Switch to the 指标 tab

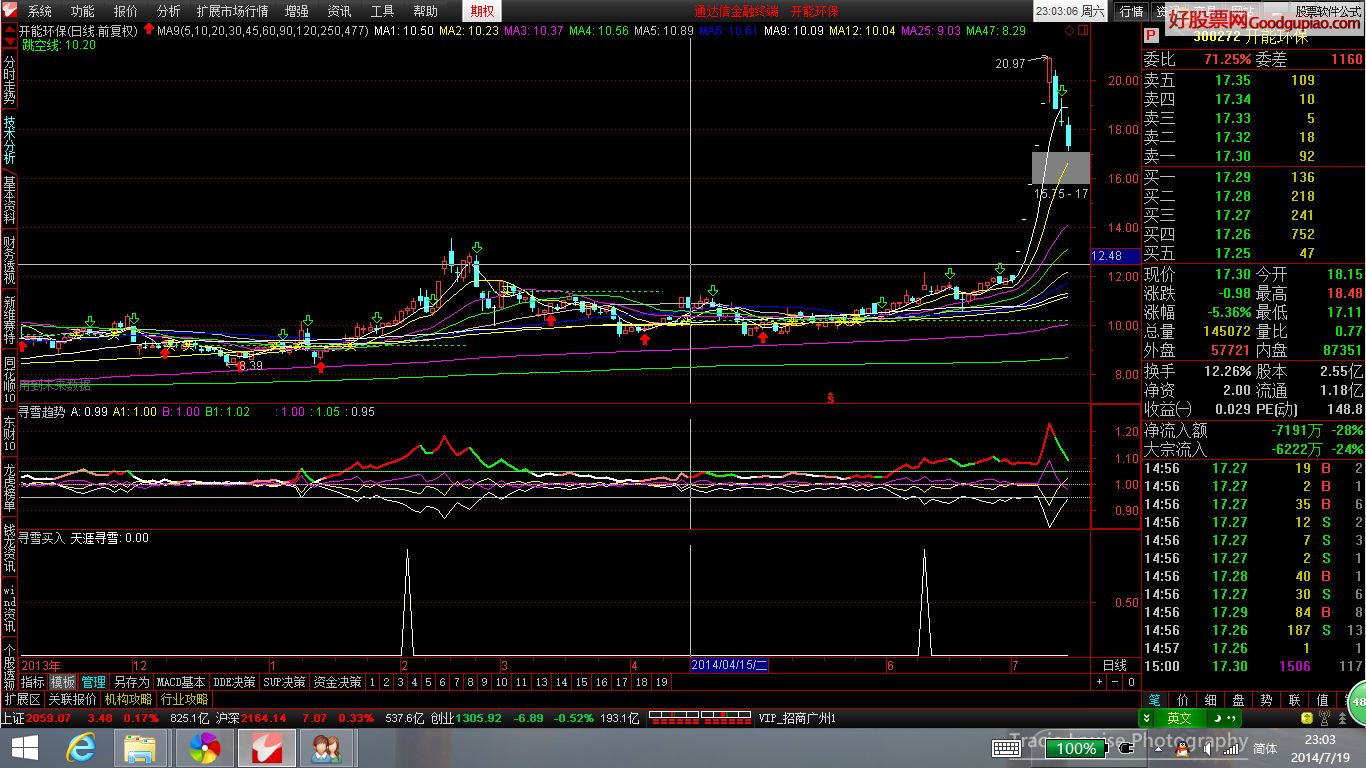point(33,682)
